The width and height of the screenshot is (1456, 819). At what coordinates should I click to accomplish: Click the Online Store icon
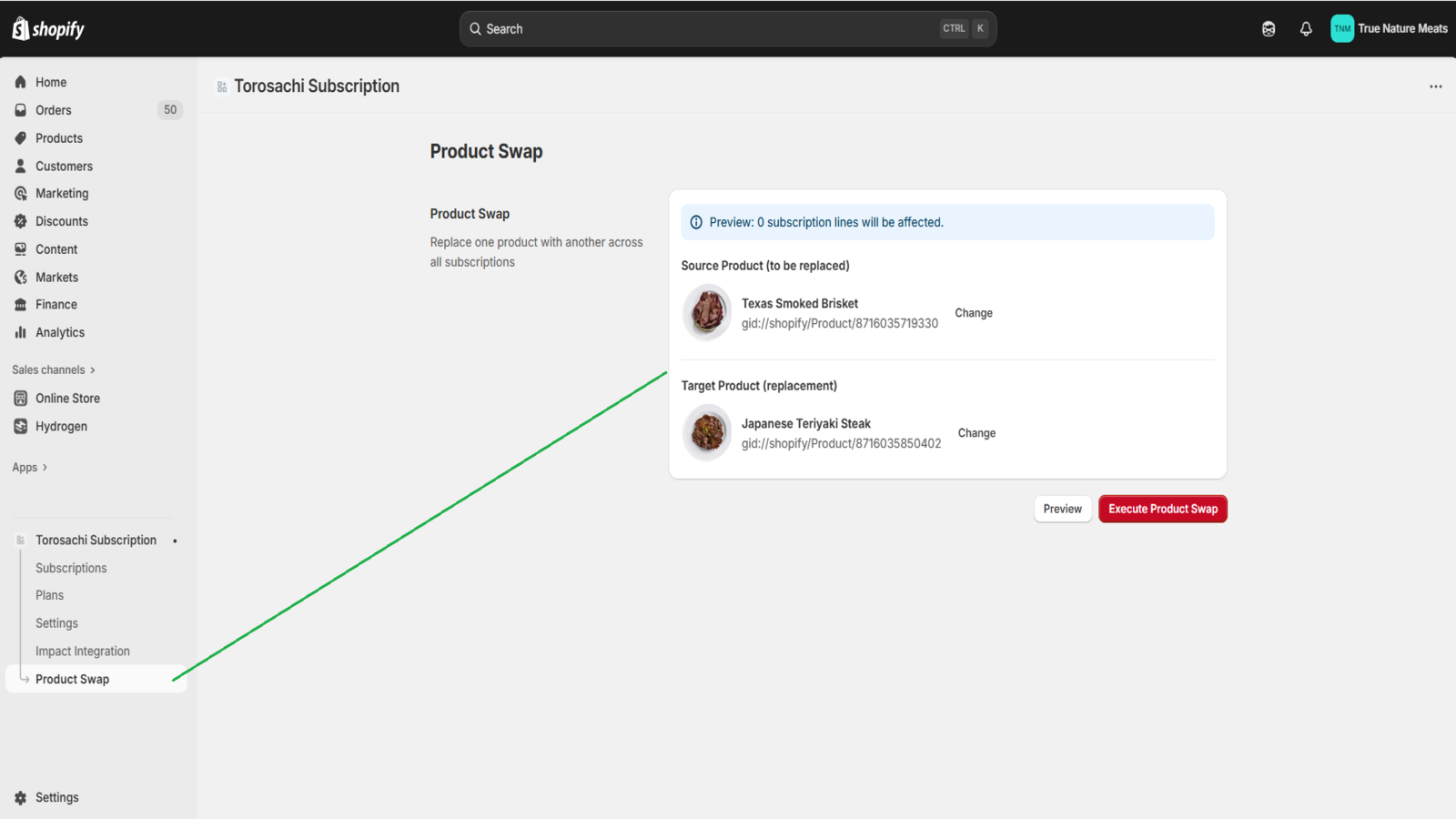tap(20, 399)
